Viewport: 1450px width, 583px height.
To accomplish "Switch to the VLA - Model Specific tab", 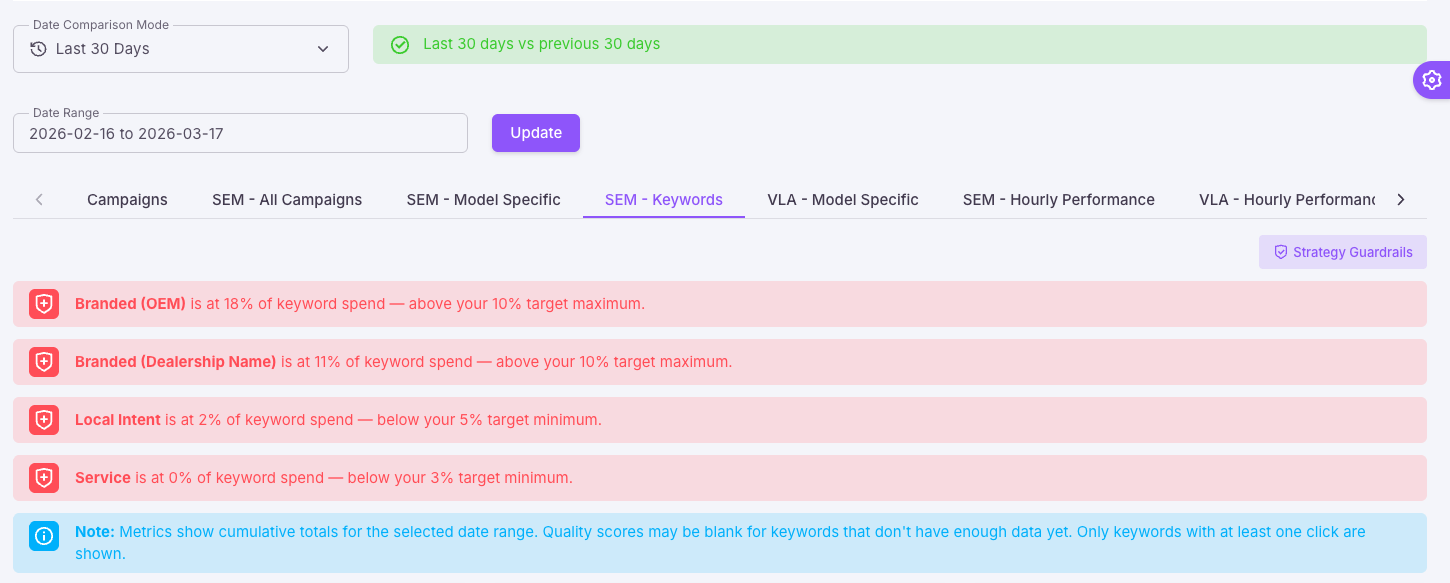I will 843,199.
